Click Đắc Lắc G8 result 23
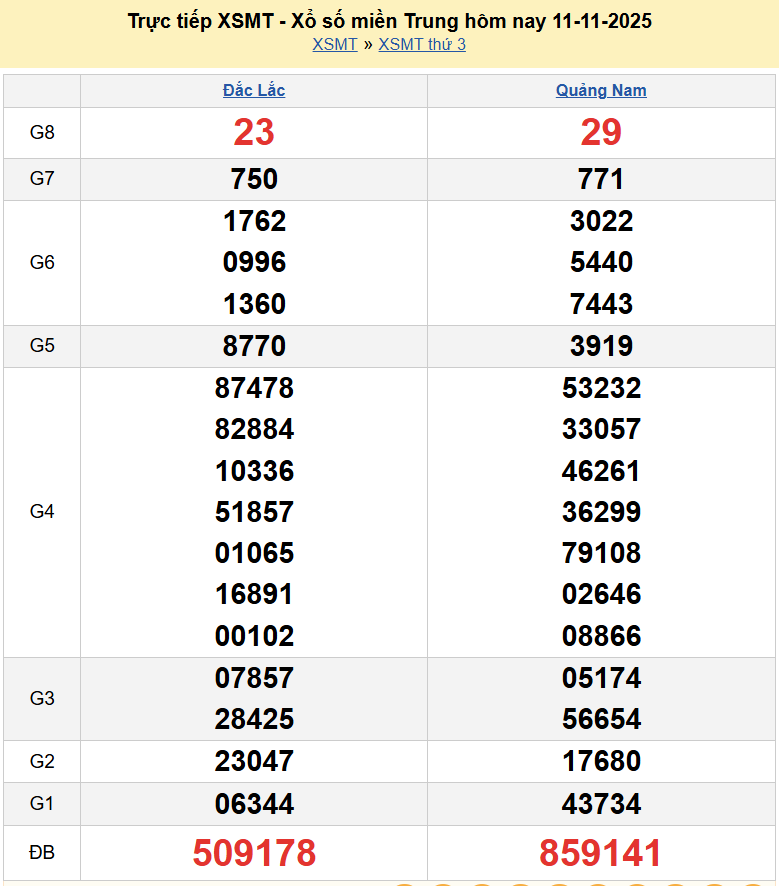 tap(254, 132)
